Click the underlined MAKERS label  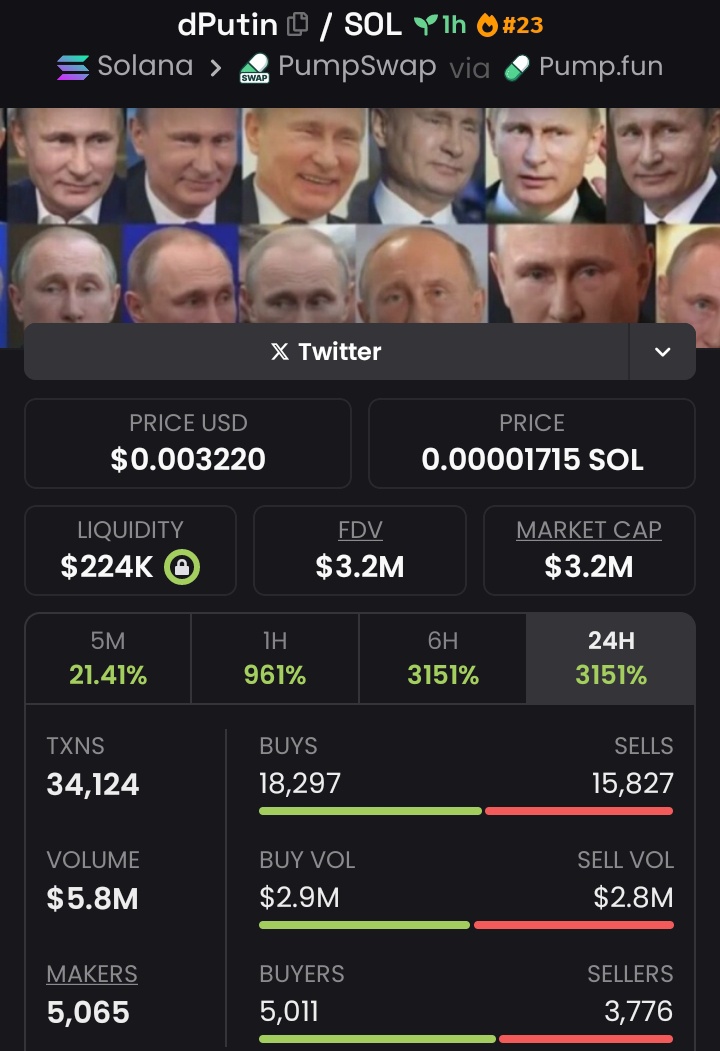(x=92, y=974)
